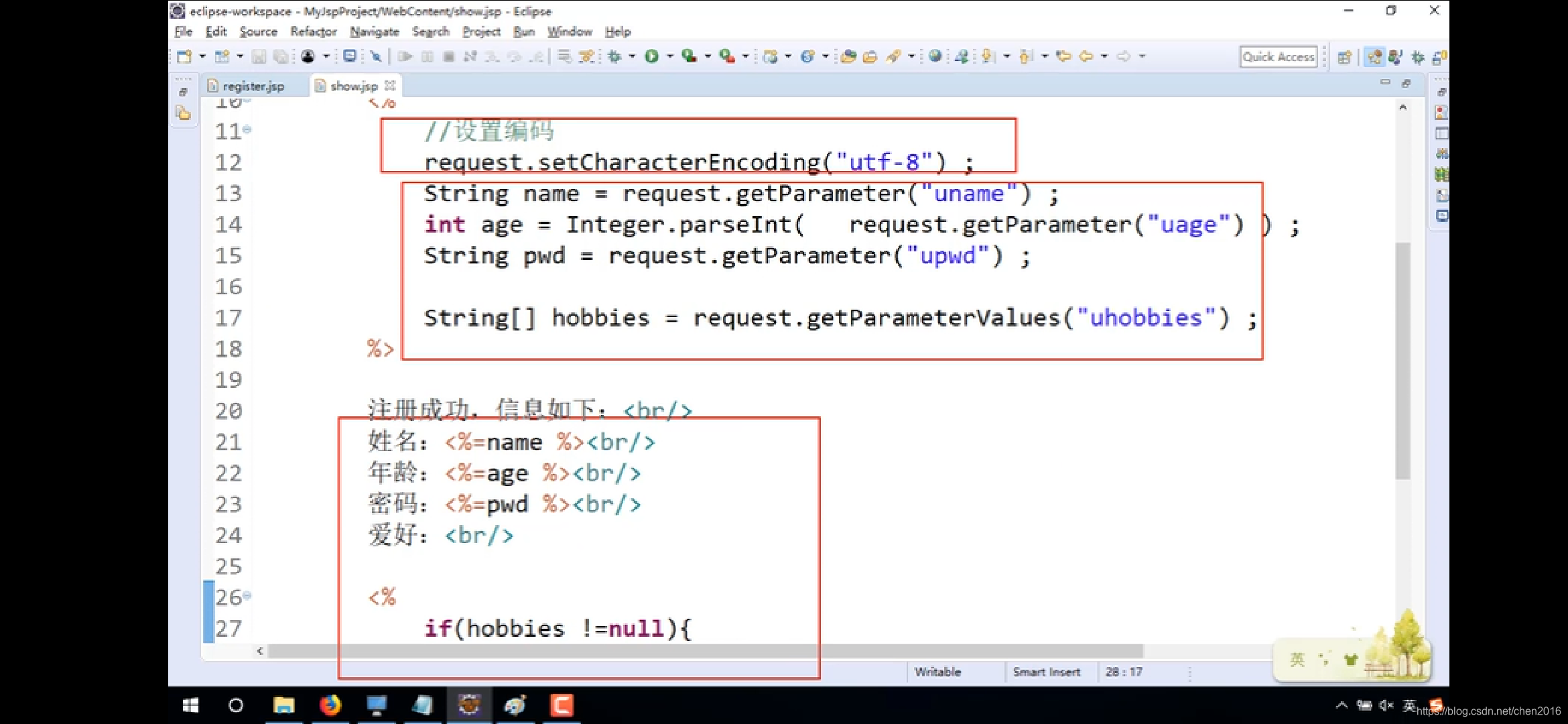Open the Debug icon dropdown arrow
The image size is (1568, 724).
(x=632, y=57)
